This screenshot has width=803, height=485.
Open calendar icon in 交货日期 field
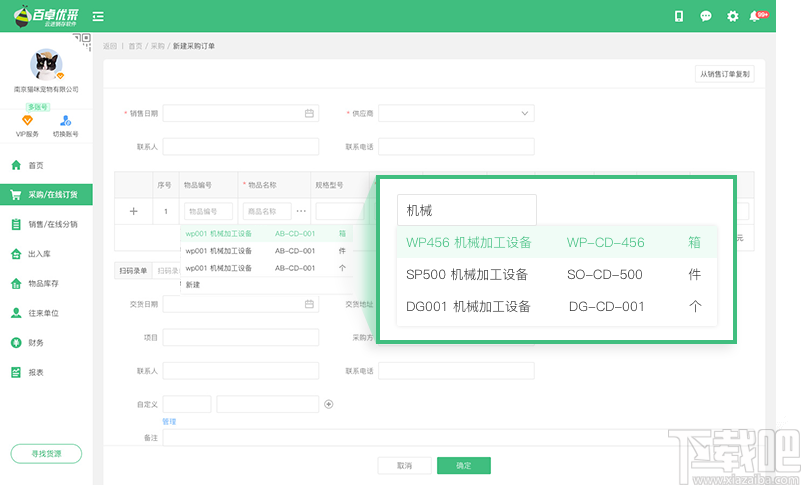(x=309, y=304)
